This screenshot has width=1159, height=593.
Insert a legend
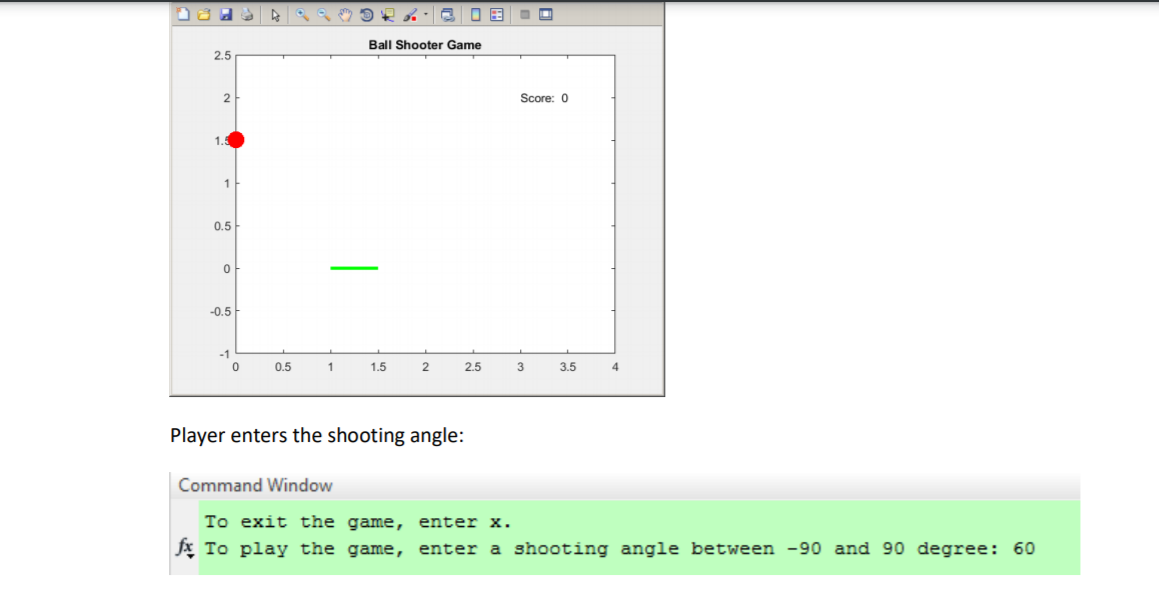(x=497, y=13)
